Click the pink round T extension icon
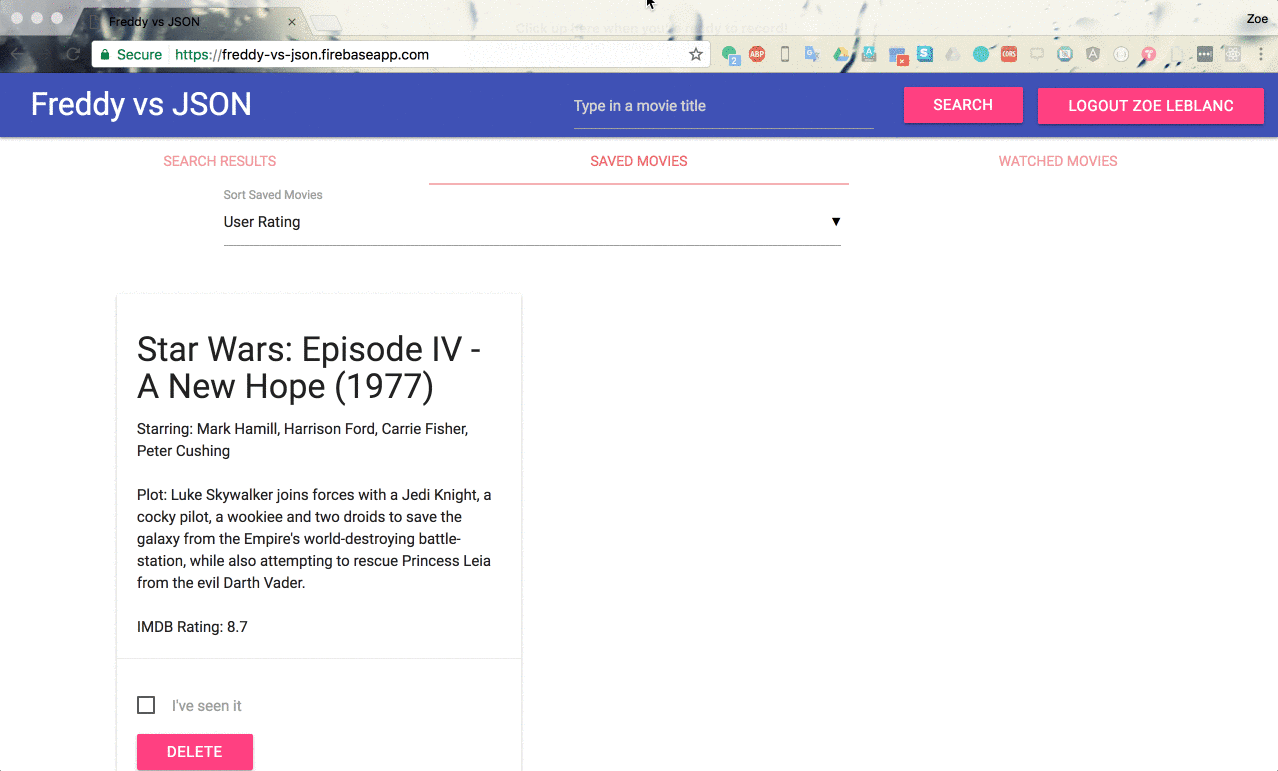Image resolution: width=1278 pixels, height=771 pixels. pos(1149,55)
